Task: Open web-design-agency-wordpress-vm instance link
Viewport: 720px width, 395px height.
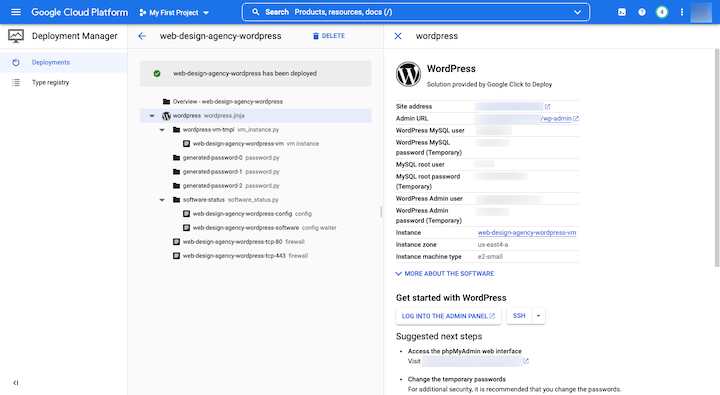Action: 527,232
